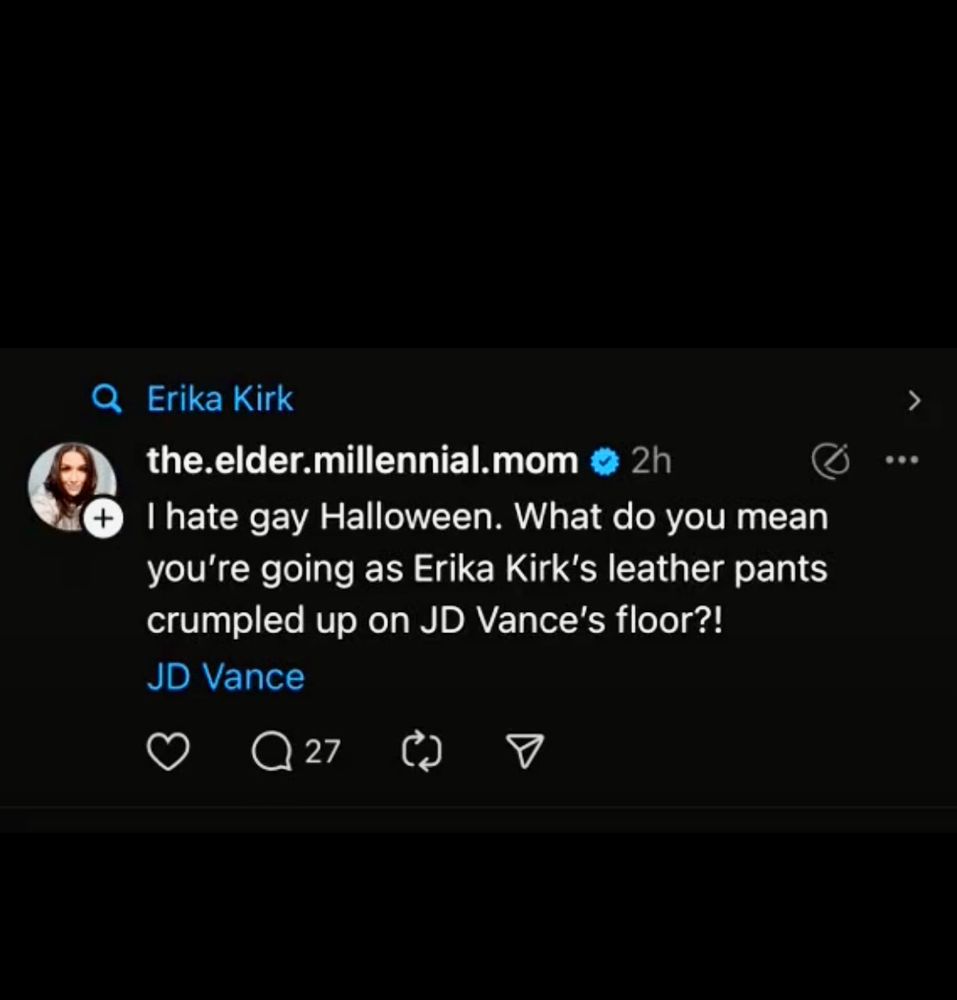Image resolution: width=957 pixels, height=1000 pixels.
Task: Open the JD Vance tag link
Action: point(225,677)
